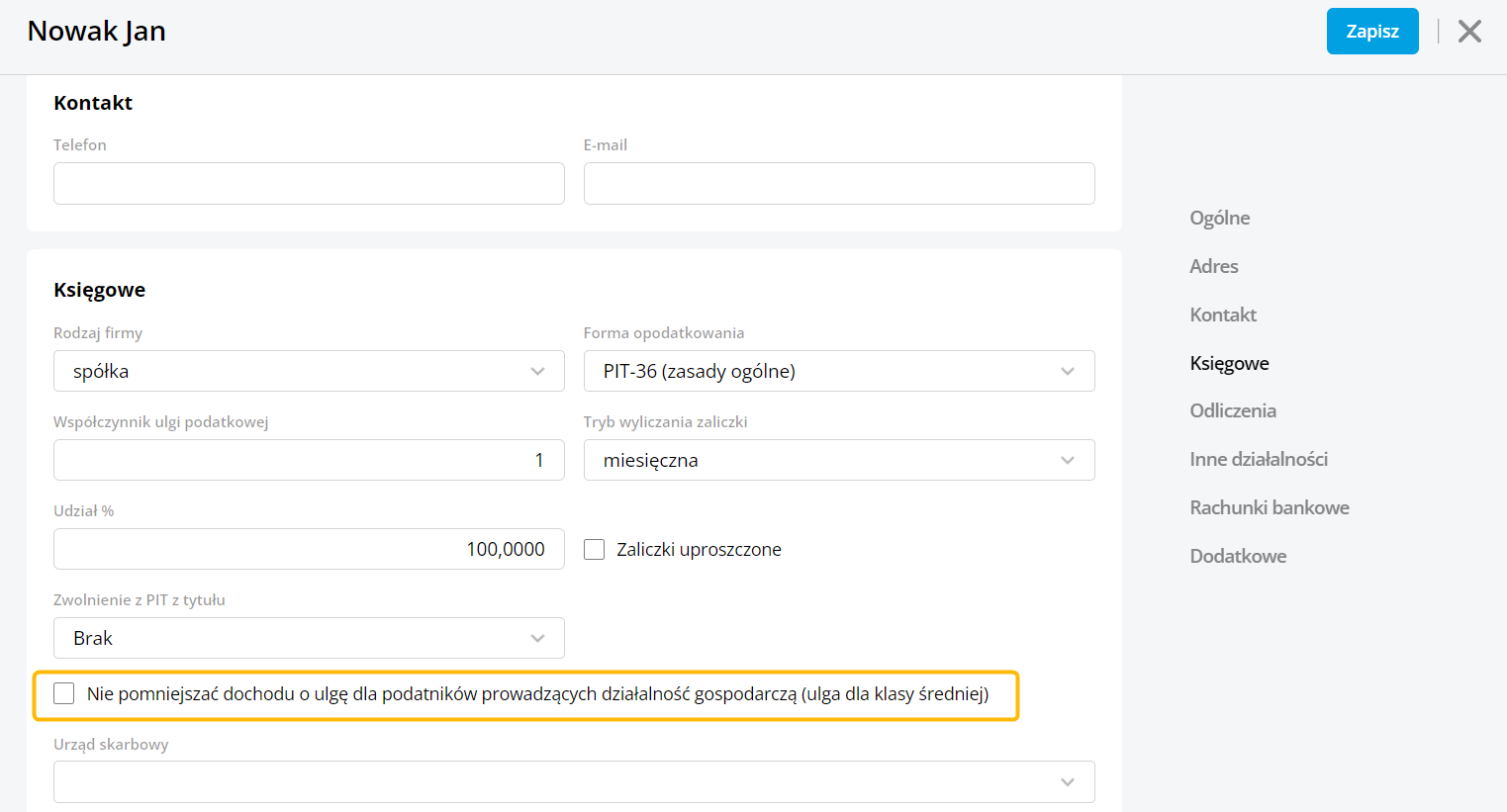Open Urząd skarbowy dropdown
The image size is (1507, 812).
574,782
